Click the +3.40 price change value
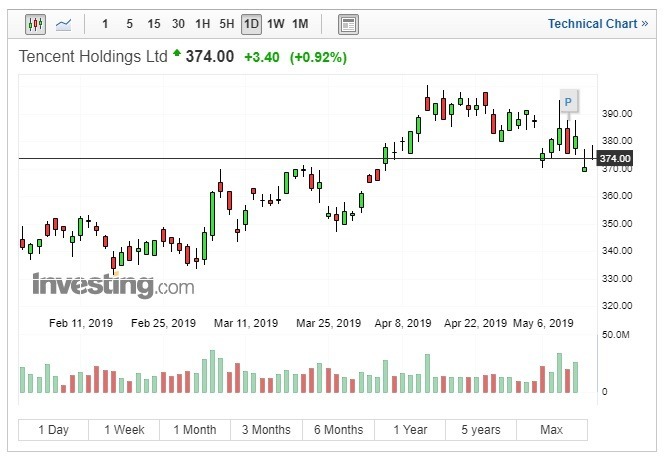Screen dimensions: 671x461 click(261, 57)
